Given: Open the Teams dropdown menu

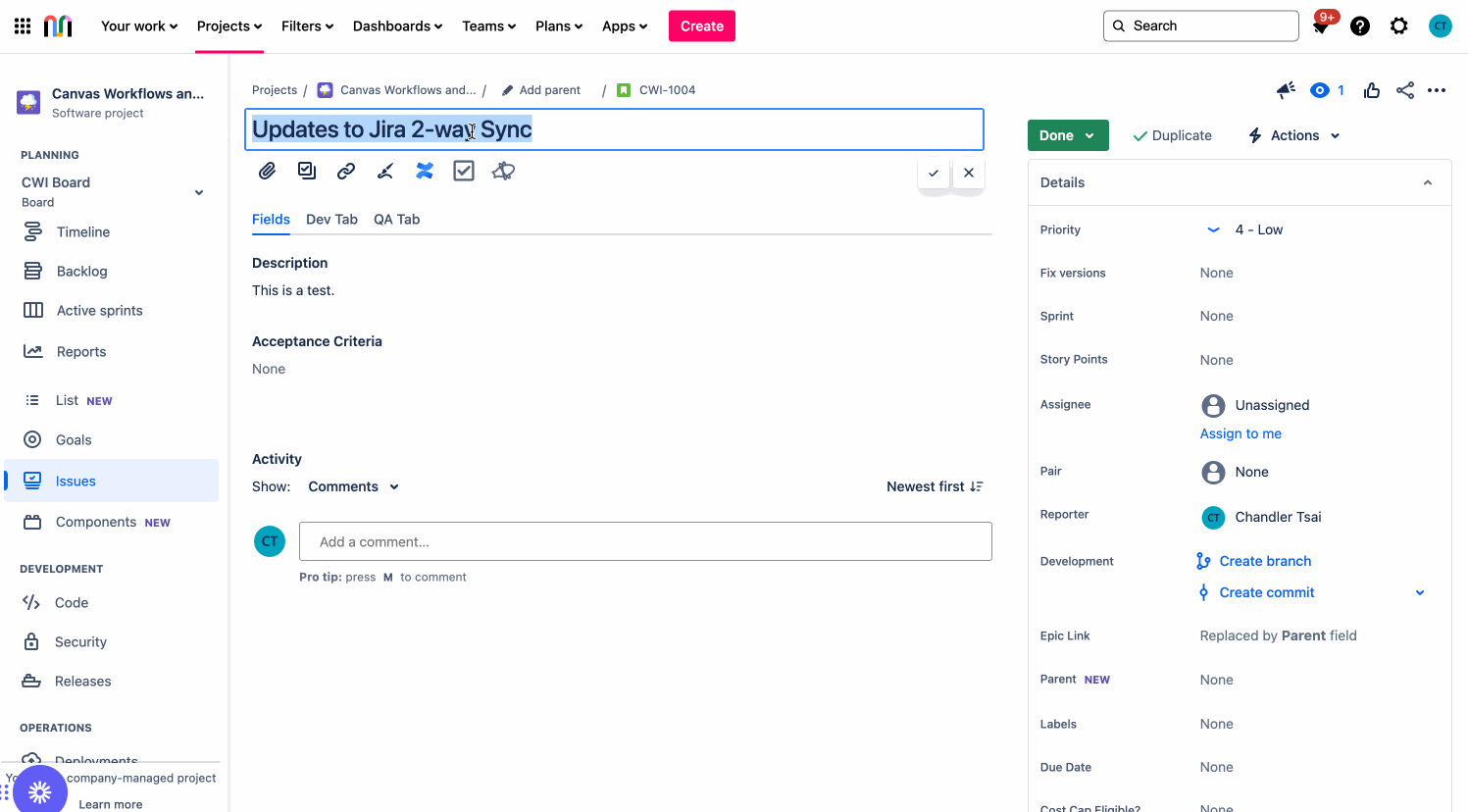Looking at the screenshot, I should click(488, 26).
